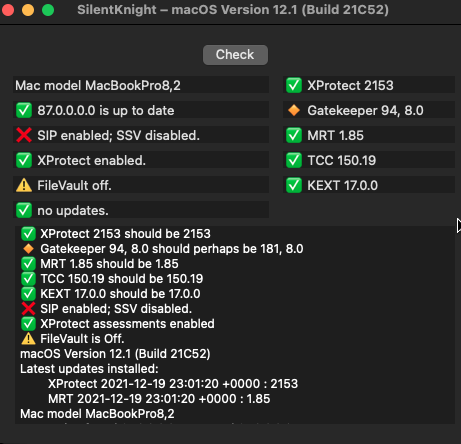Click green checkmark beside TCC 150.19 field

294,160
